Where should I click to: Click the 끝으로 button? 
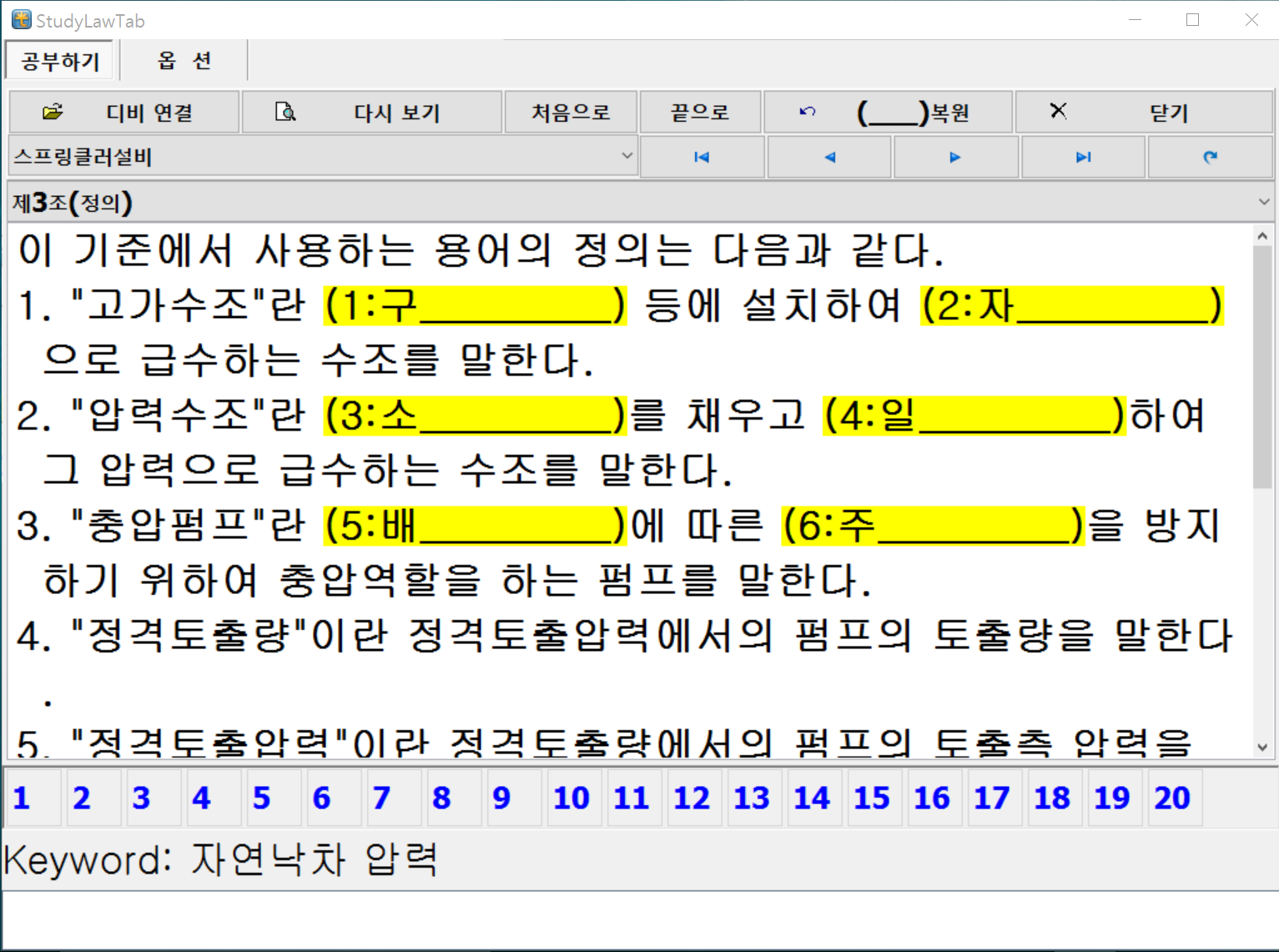point(700,112)
